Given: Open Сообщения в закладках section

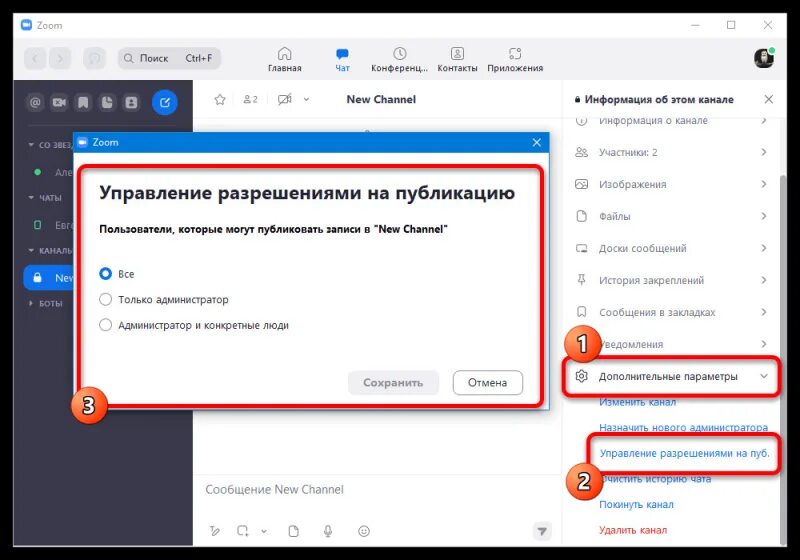Looking at the screenshot, I should coord(671,312).
